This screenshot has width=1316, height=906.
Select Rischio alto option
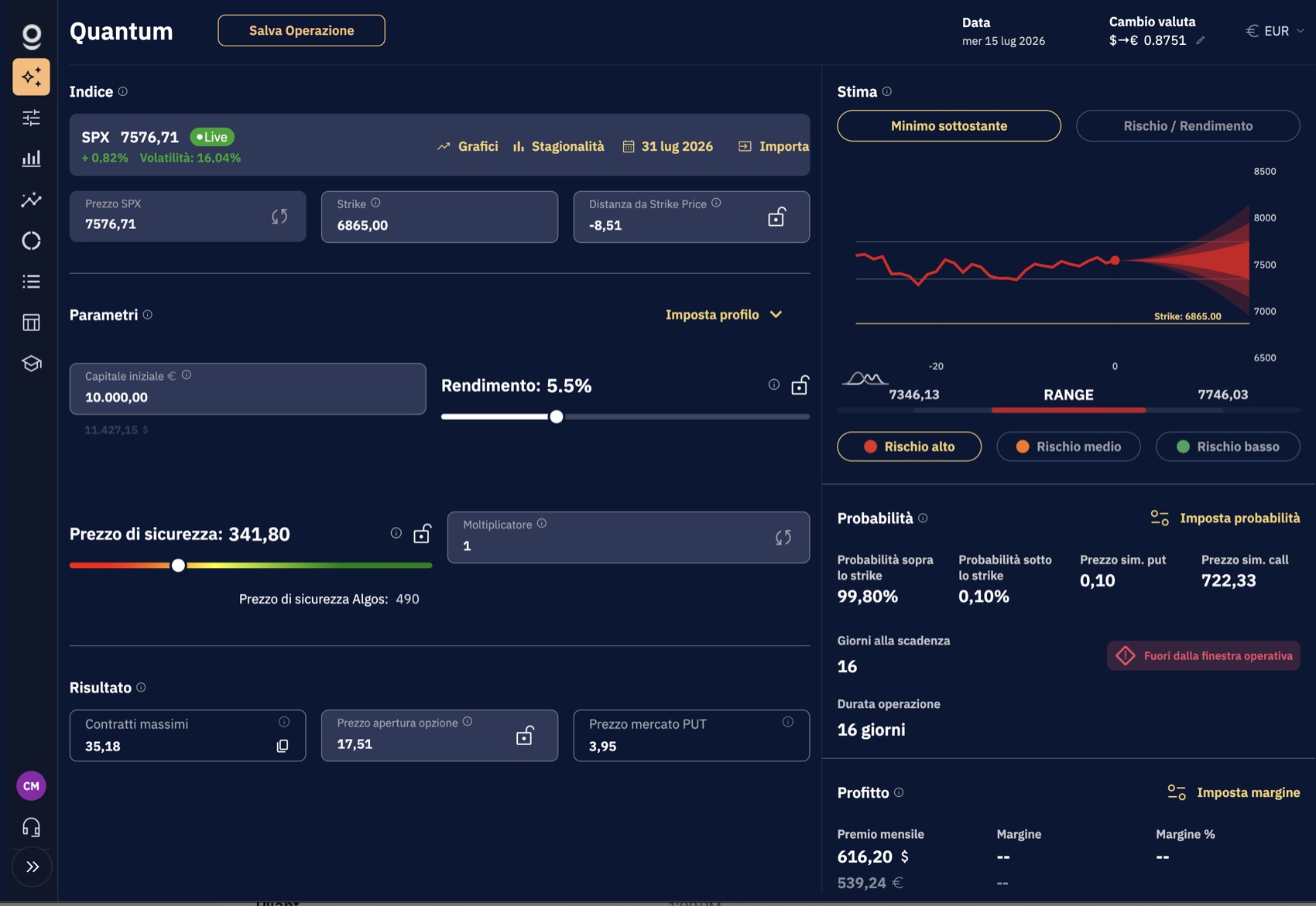click(910, 446)
